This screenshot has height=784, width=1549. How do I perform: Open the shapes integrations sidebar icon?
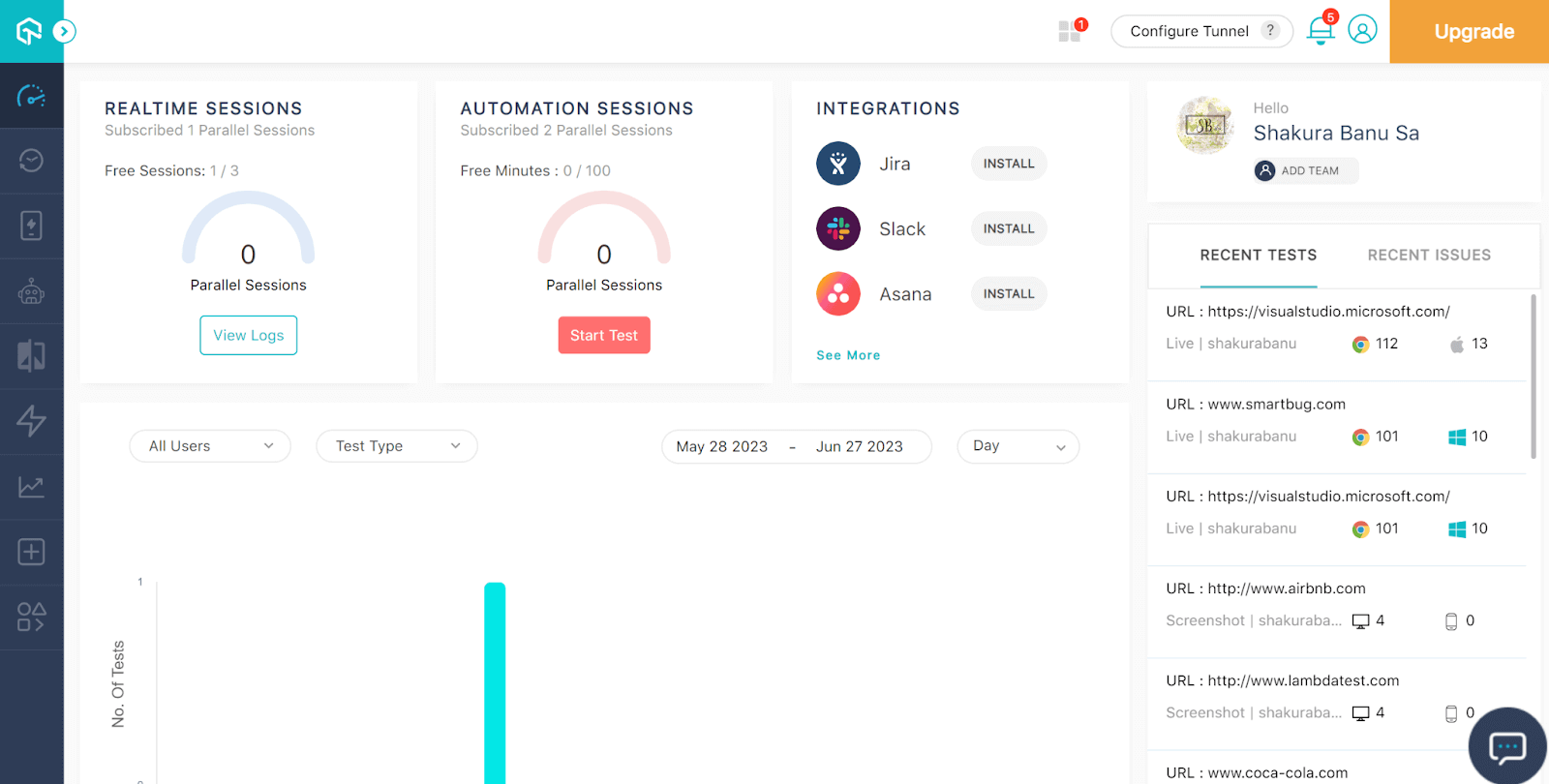click(x=31, y=617)
